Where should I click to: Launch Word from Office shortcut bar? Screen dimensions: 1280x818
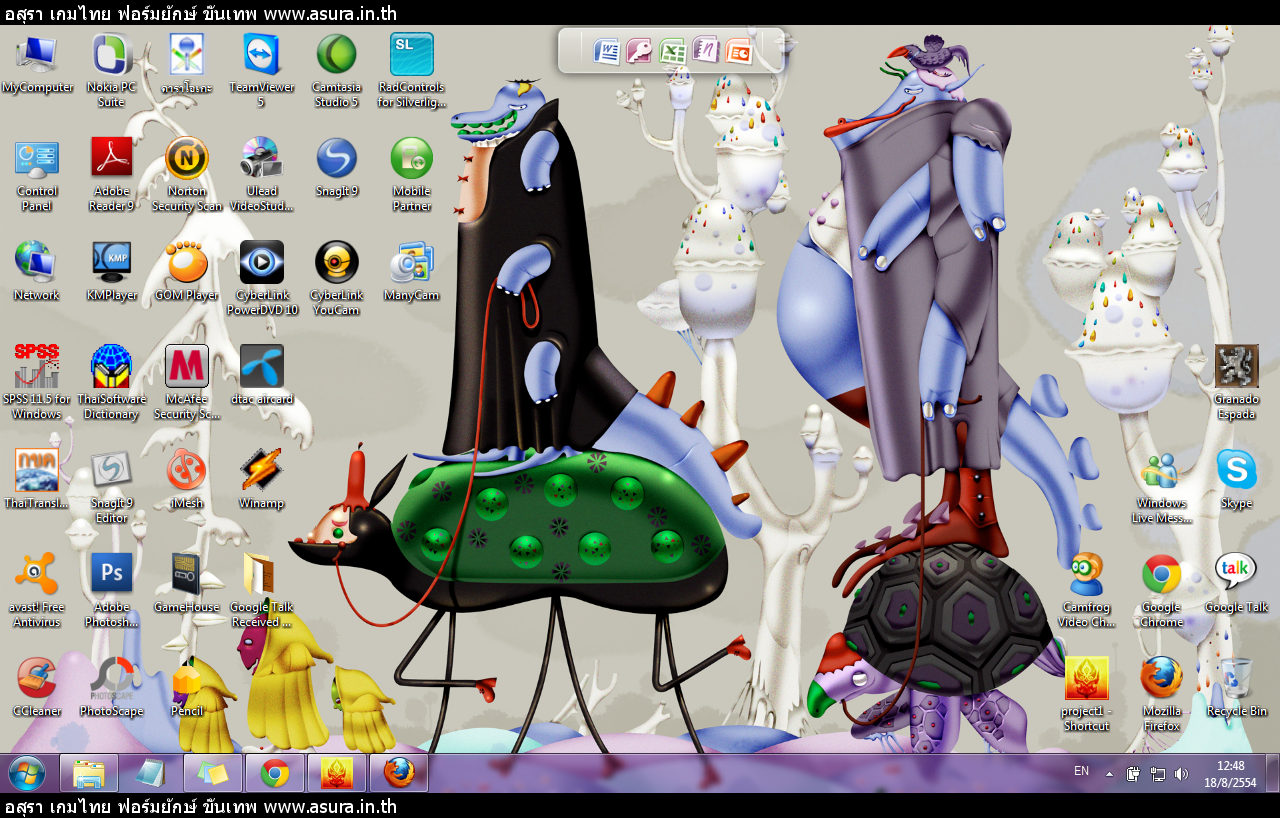point(607,51)
